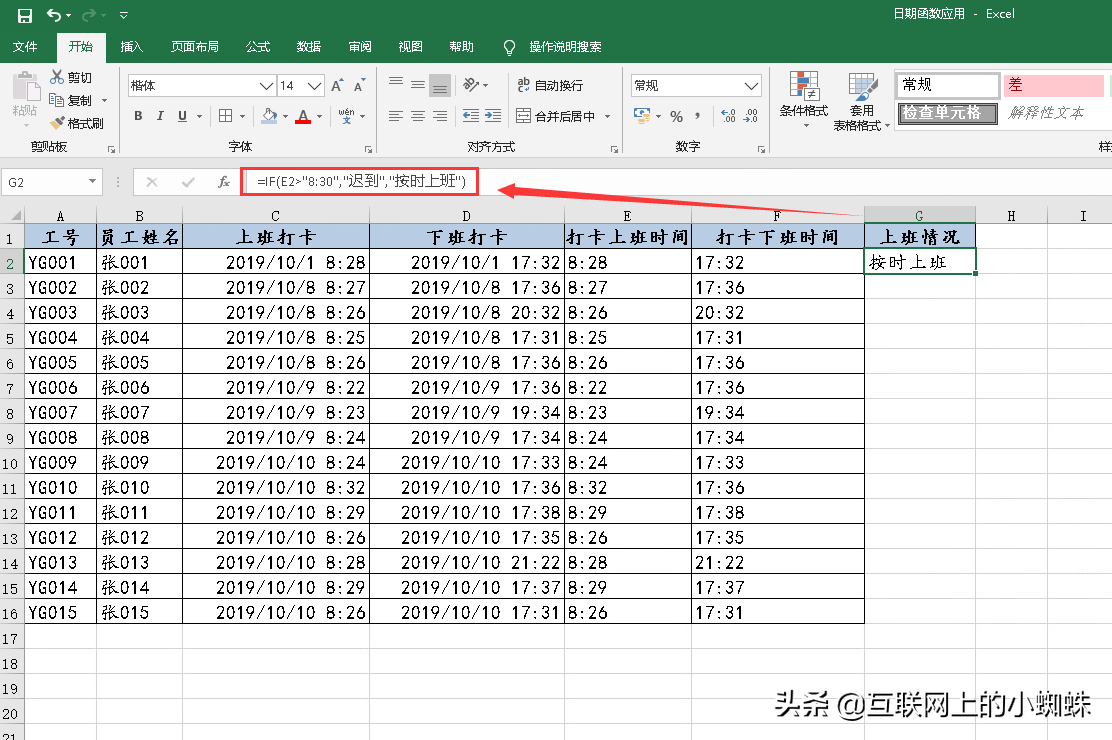Align text right
Screen dimensions: 1112x740
(440, 116)
